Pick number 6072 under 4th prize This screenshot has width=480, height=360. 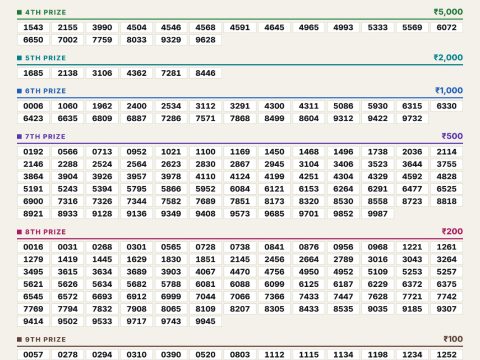click(447, 27)
